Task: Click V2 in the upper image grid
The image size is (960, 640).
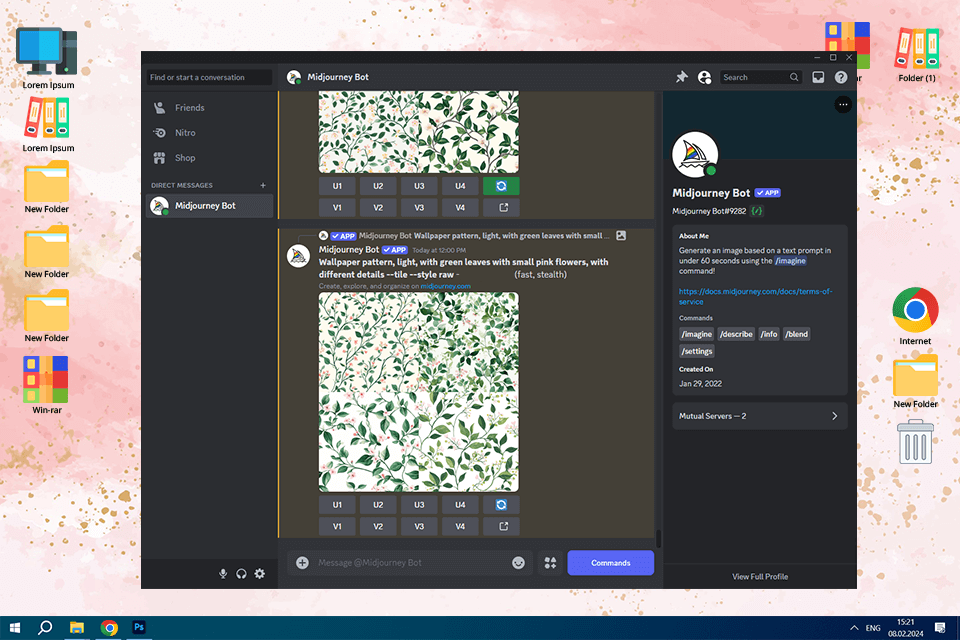Action: [x=378, y=208]
